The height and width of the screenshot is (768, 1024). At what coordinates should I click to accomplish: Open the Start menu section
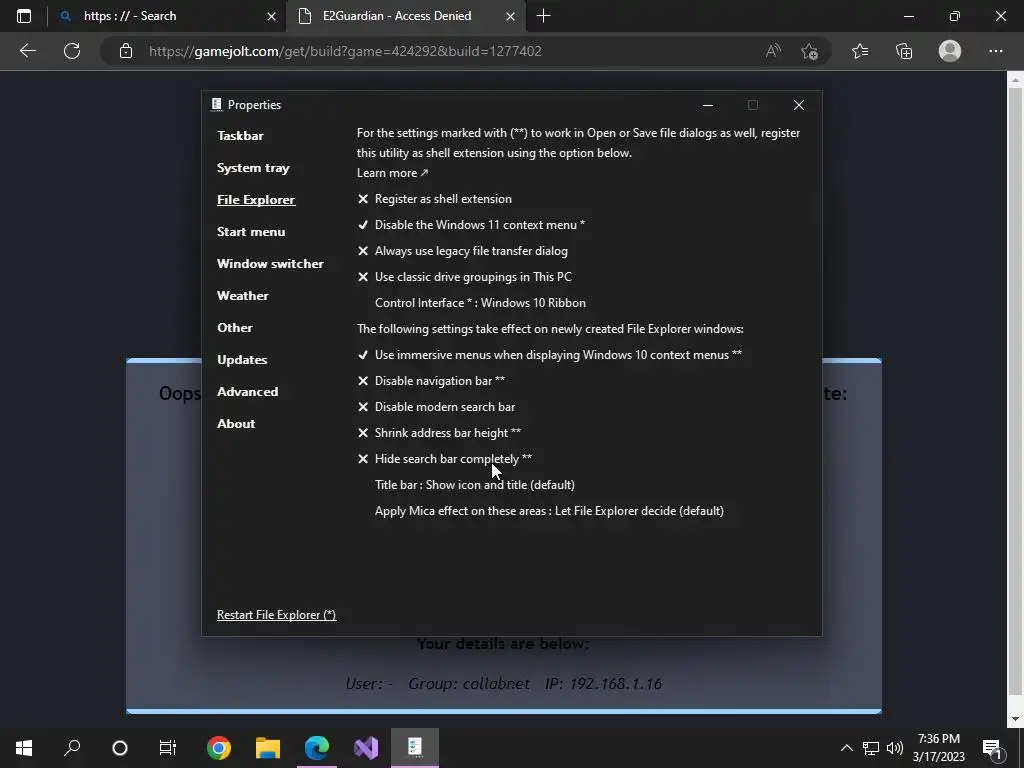click(x=251, y=232)
